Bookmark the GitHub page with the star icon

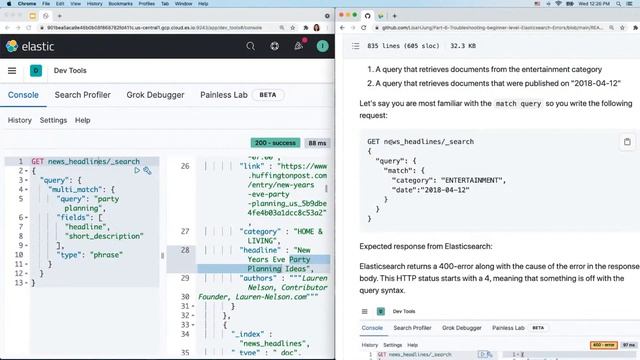point(622,28)
